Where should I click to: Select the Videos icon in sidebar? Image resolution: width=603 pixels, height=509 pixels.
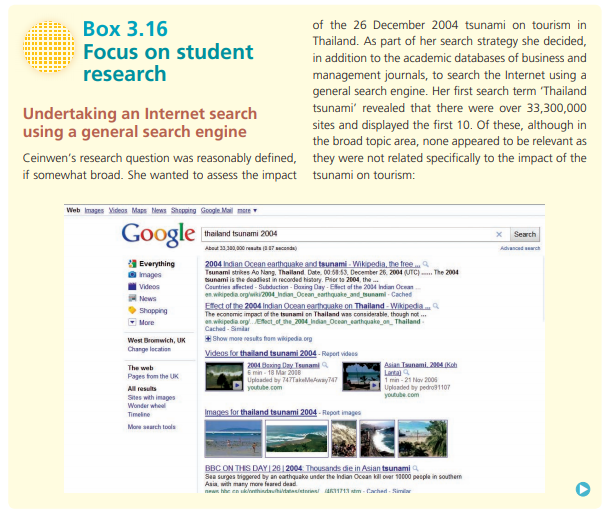pyautogui.click(x=132, y=286)
